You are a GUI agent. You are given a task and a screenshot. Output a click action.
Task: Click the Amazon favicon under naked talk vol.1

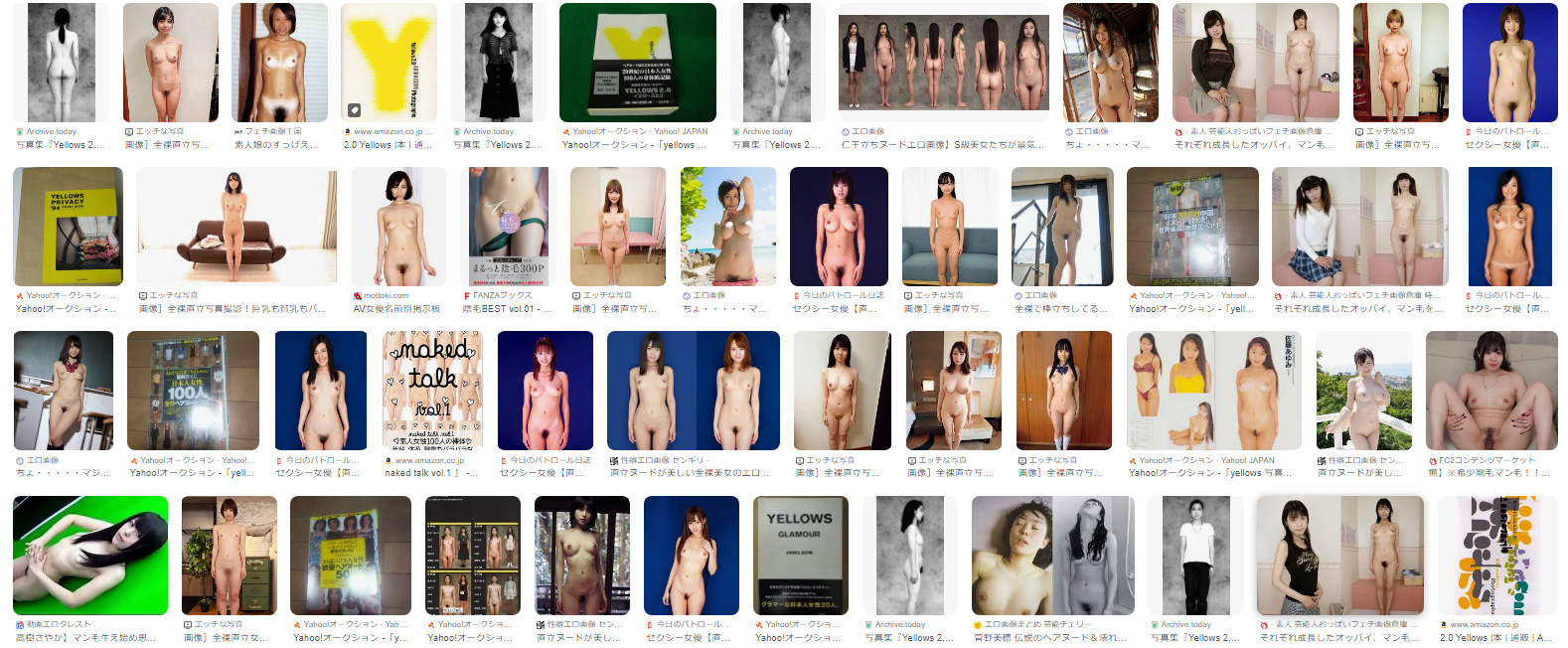pyautogui.click(x=389, y=461)
